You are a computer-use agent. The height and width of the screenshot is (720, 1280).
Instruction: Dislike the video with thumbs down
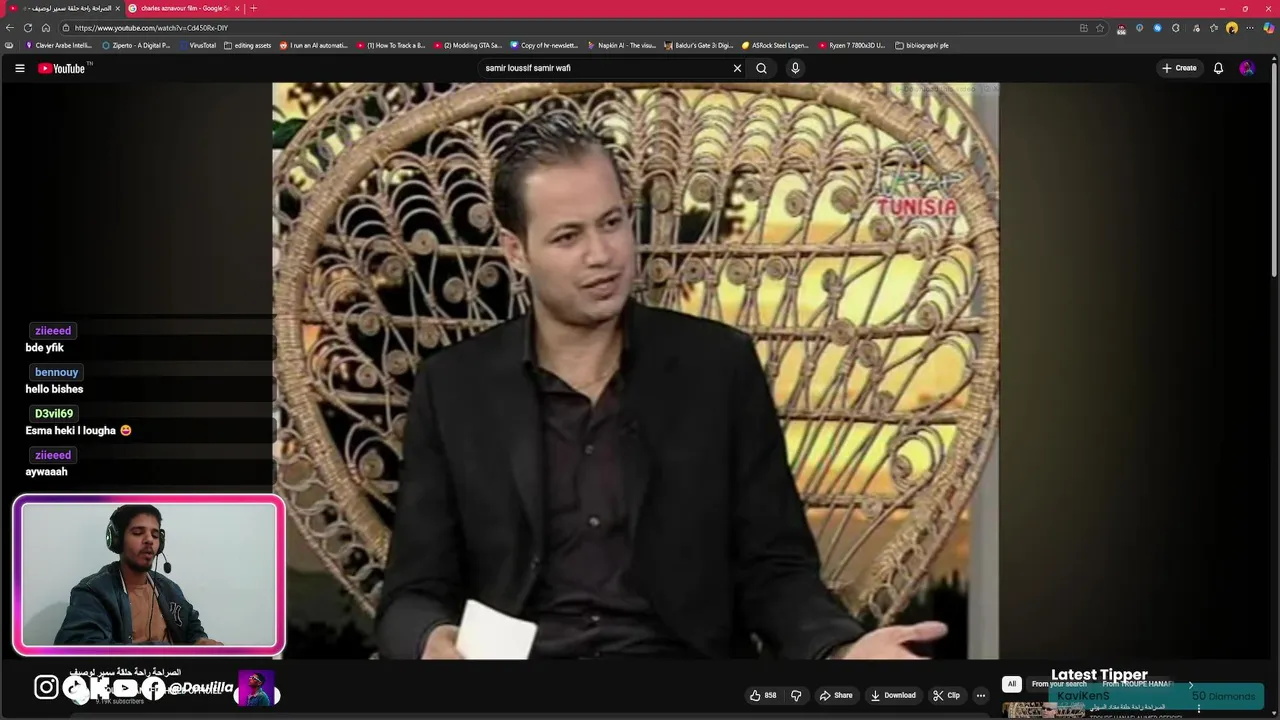coord(796,695)
